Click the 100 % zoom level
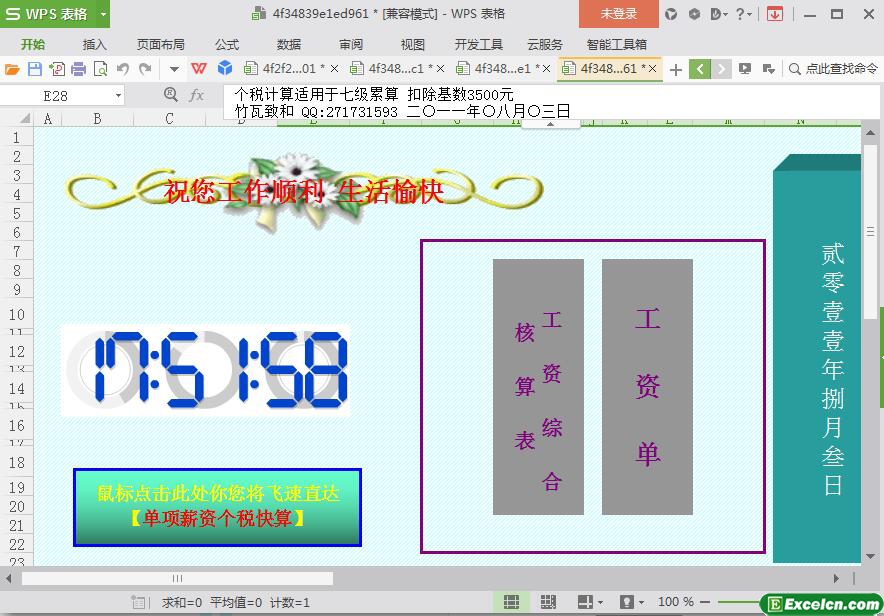884x616 pixels. pos(675,602)
